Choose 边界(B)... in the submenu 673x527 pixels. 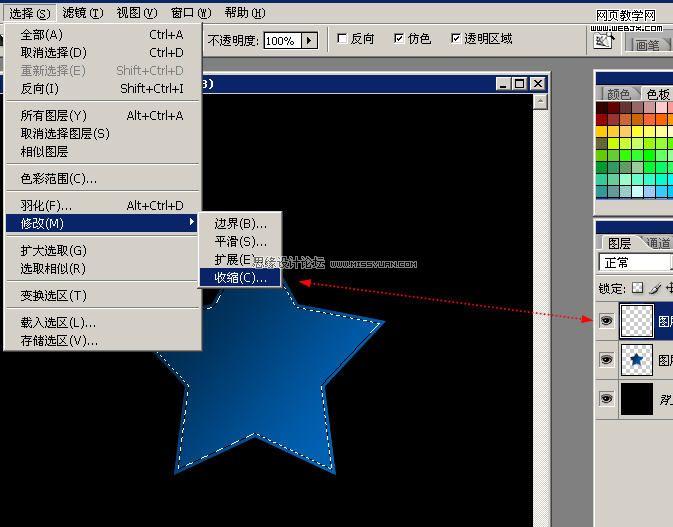[x=240, y=224]
